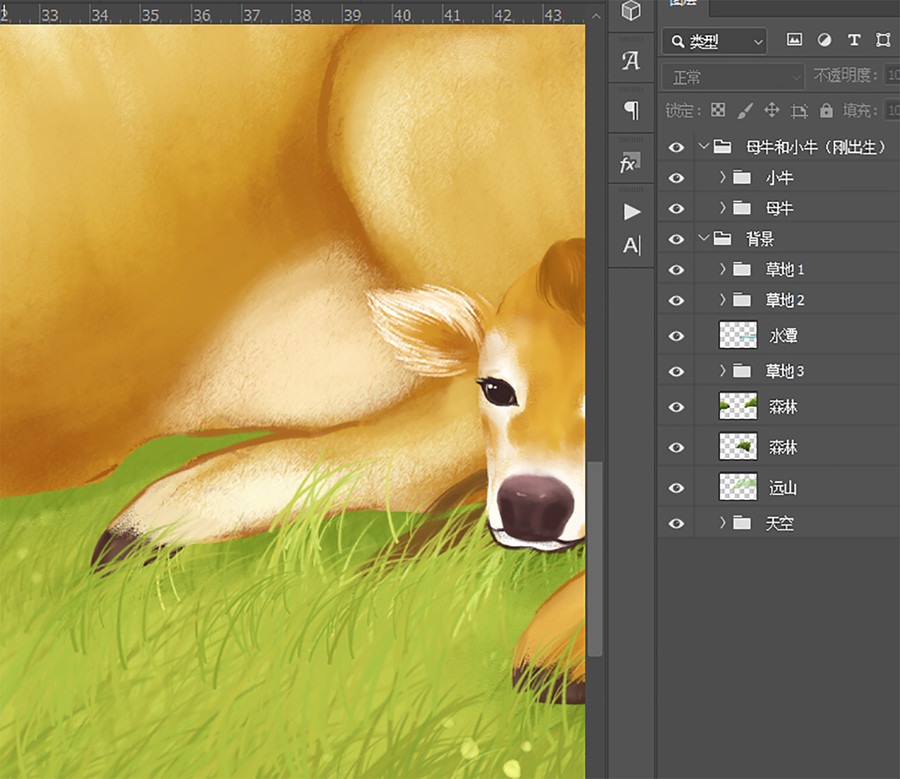Screen dimensions: 900x779
Task: Select folder icon of 背景 group
Action: click(x=722, y=238)
